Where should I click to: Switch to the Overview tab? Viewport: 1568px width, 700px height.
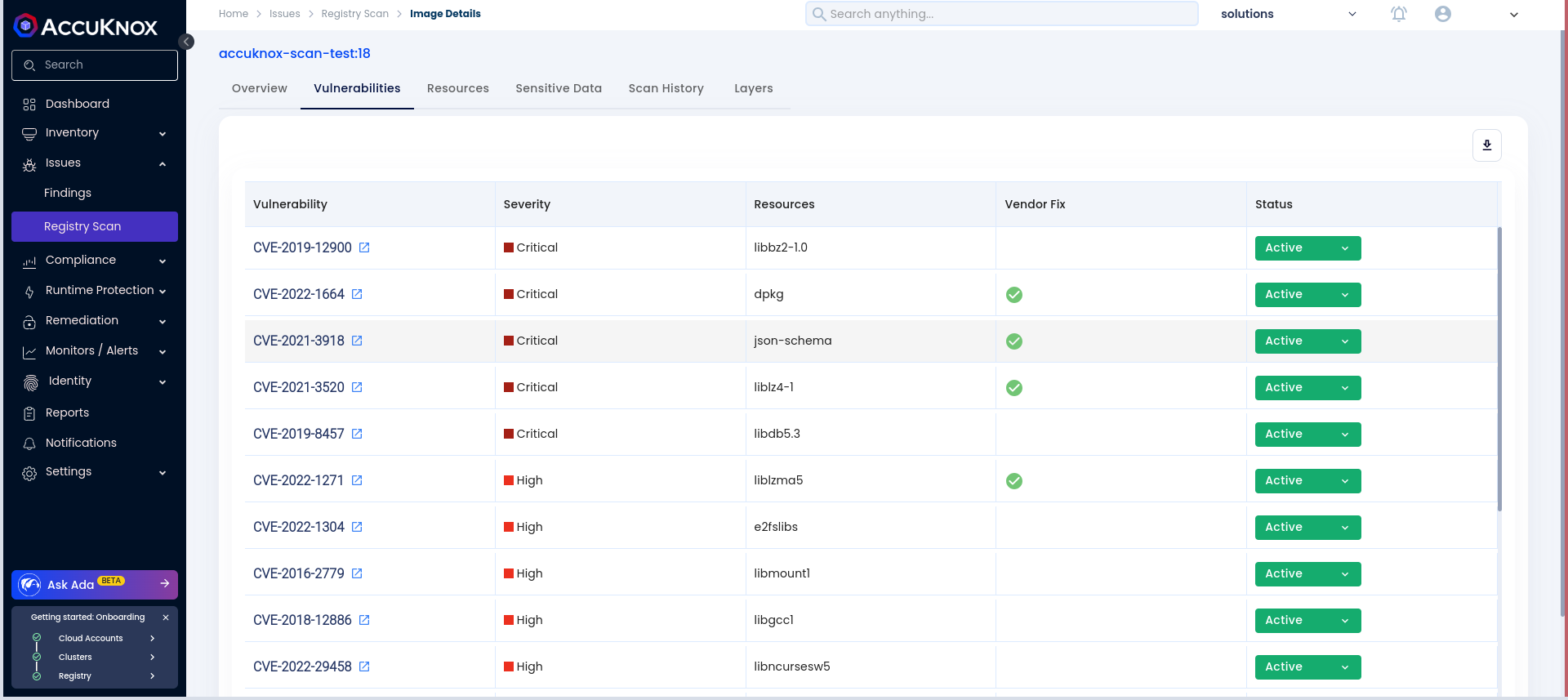click(260, 88)
